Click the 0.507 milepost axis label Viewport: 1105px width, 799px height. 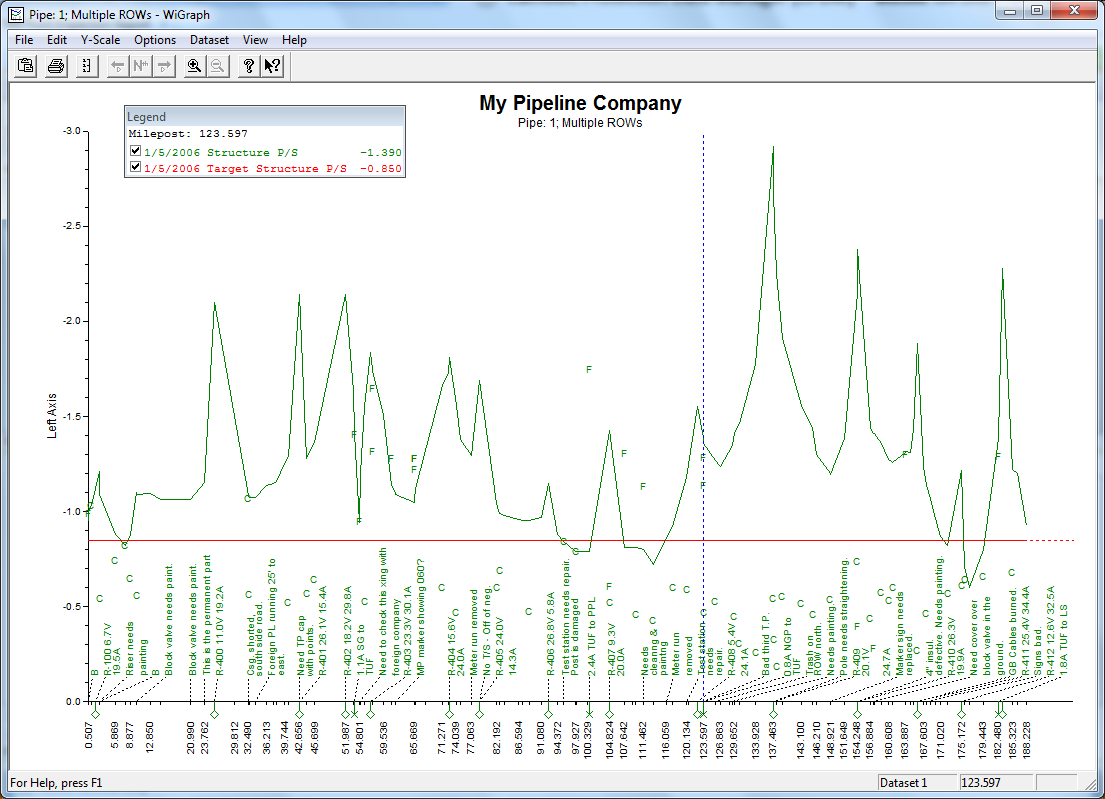tap(89, 734)
